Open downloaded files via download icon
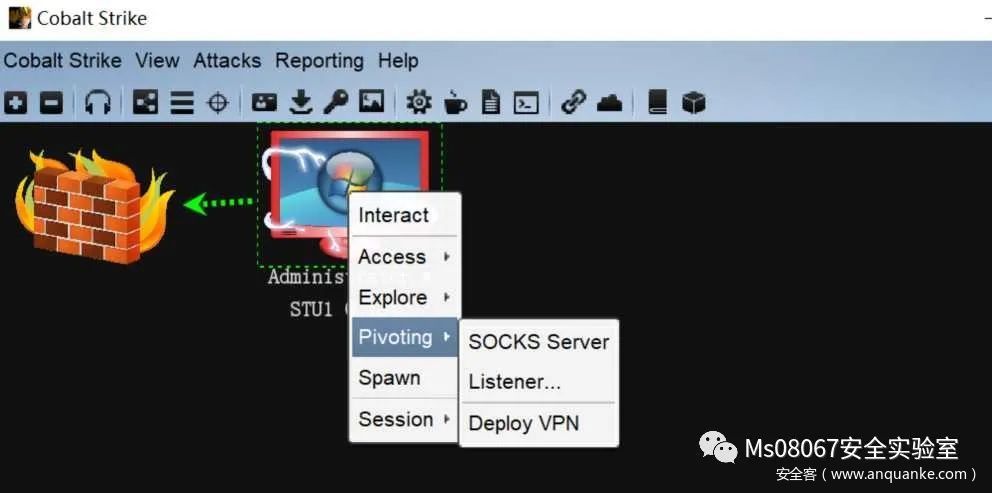992x493 pixels. pyautogui.click(x=301, y=102)
